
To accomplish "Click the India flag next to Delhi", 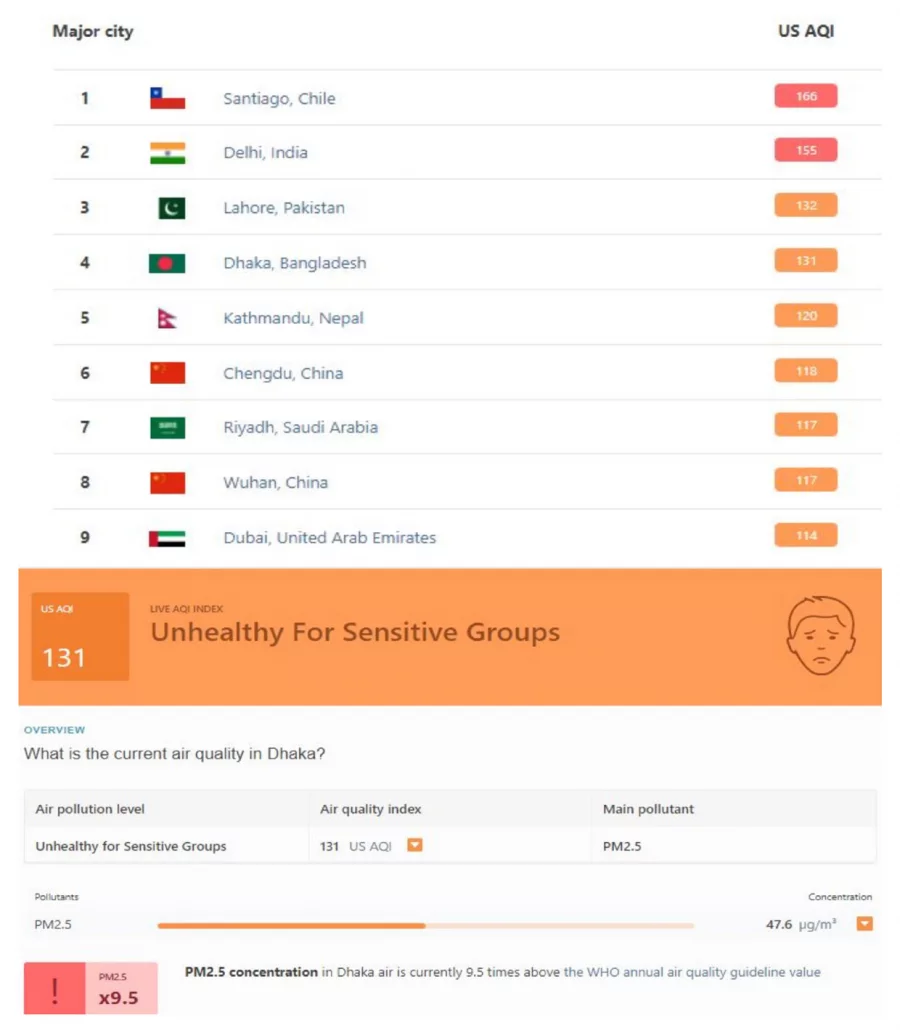I will 165,150.
